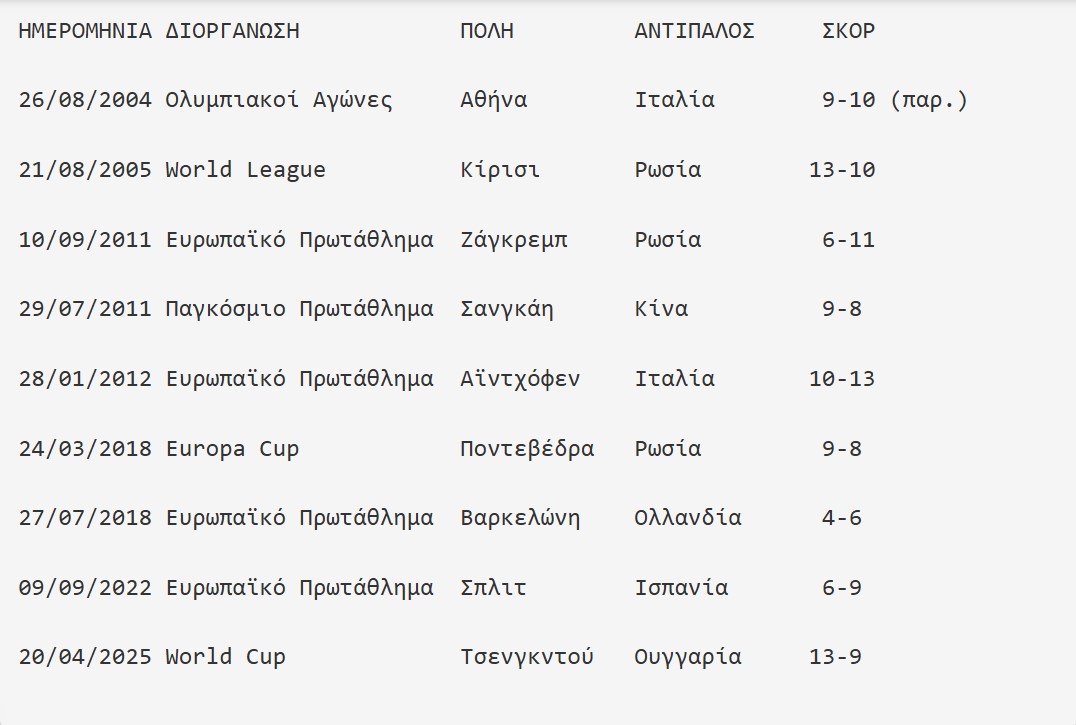Click the city Τσενγκντού
Image resolution: width=1076 pixels, height=725 pixels.
tap(527, 656)
